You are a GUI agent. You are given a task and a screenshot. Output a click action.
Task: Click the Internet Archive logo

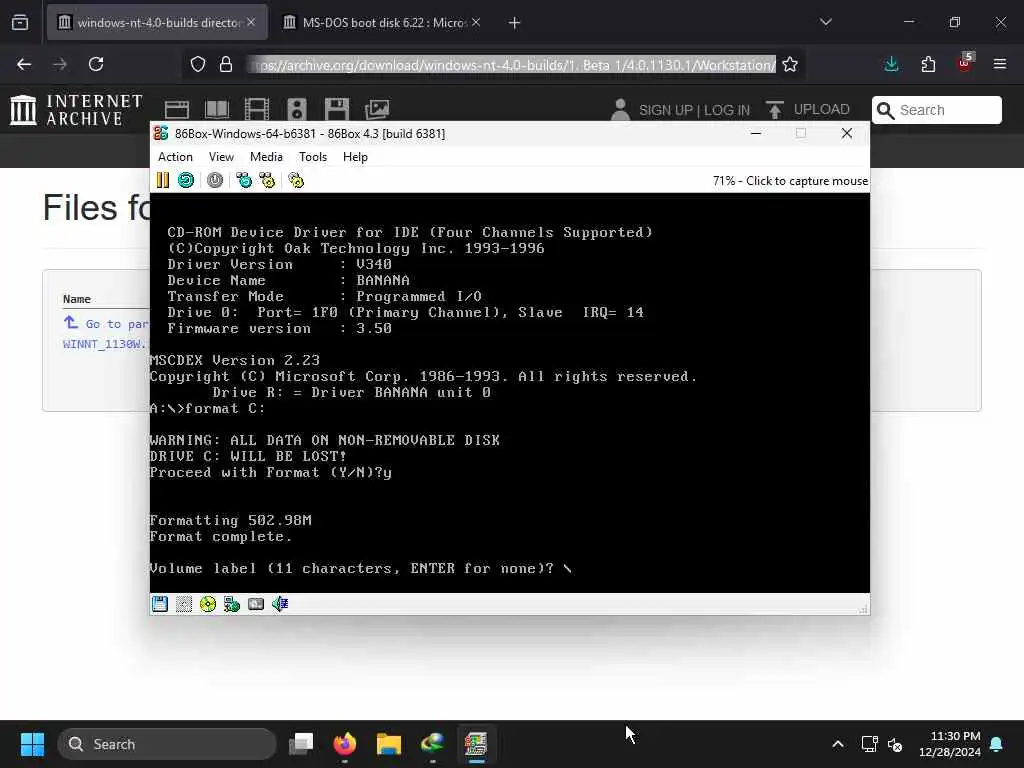pyautogui.click(x=76, y=109)
